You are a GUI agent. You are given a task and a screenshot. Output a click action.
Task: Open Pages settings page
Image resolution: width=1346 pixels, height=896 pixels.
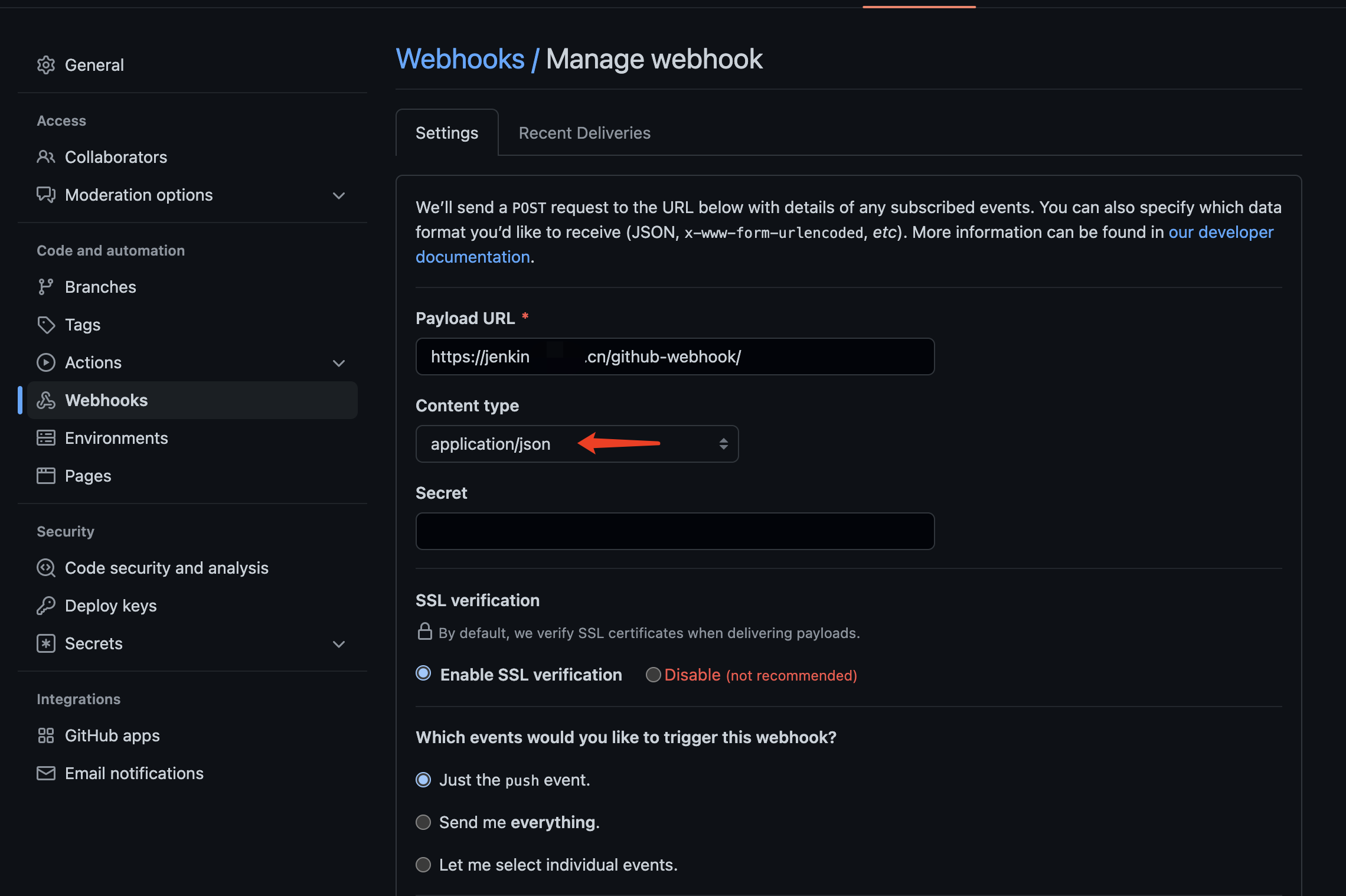pos(88,476)
